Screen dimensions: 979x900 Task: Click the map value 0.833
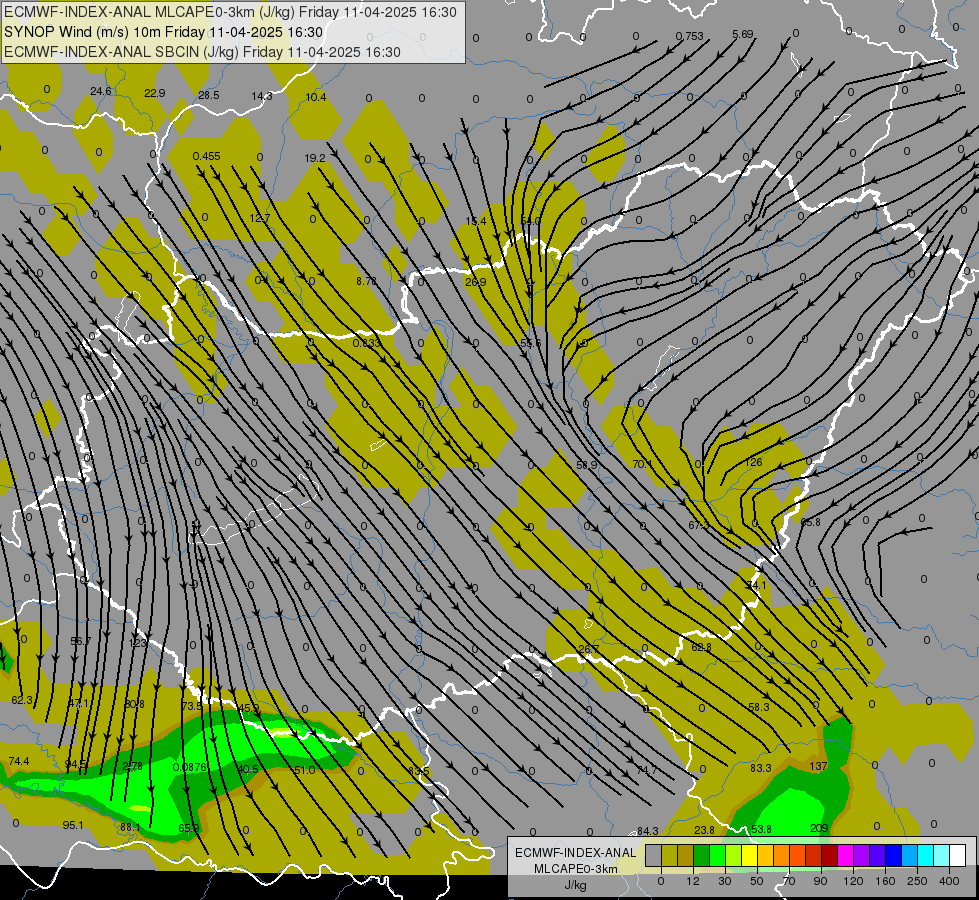[x=367, y=343]
